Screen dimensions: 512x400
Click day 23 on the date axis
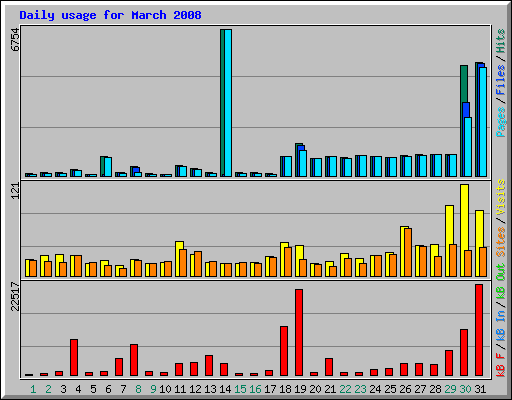[x=360, y=389]
